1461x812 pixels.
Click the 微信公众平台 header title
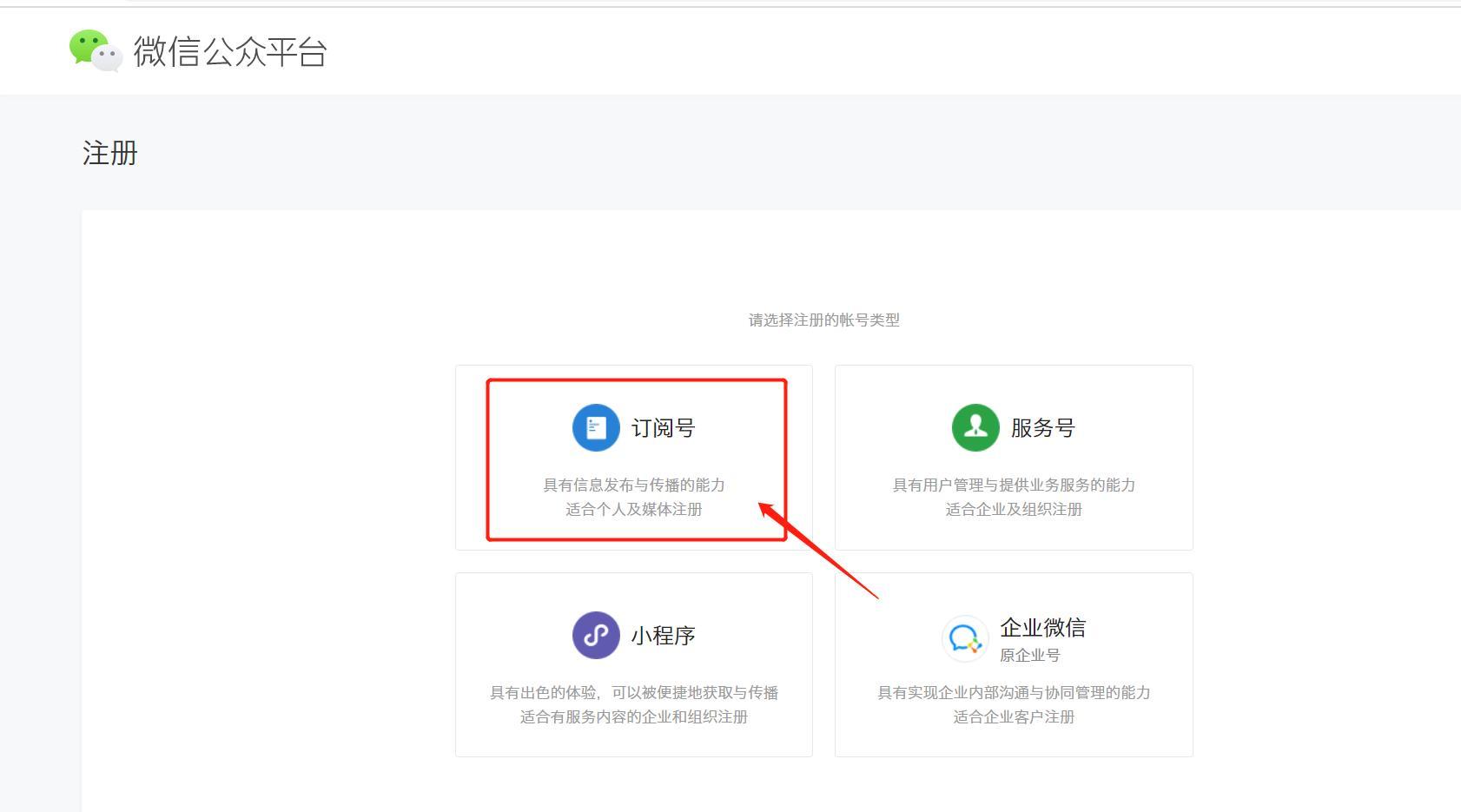pyautogui.click(x=230, y=52)
